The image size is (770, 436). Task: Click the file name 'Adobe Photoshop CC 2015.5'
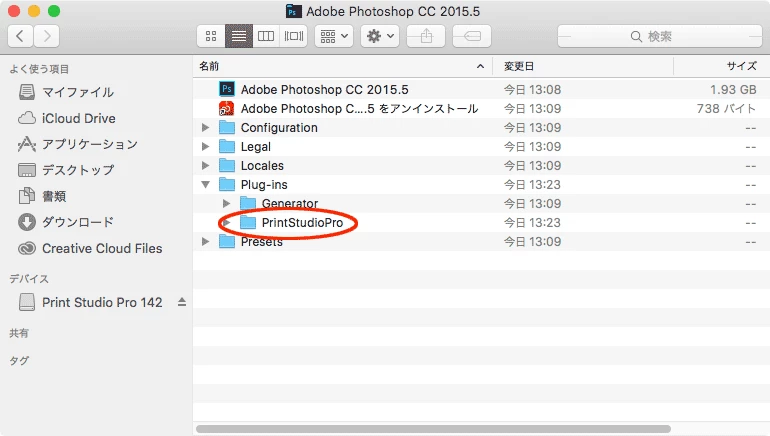pyautogui.click(x=325, y=90)
